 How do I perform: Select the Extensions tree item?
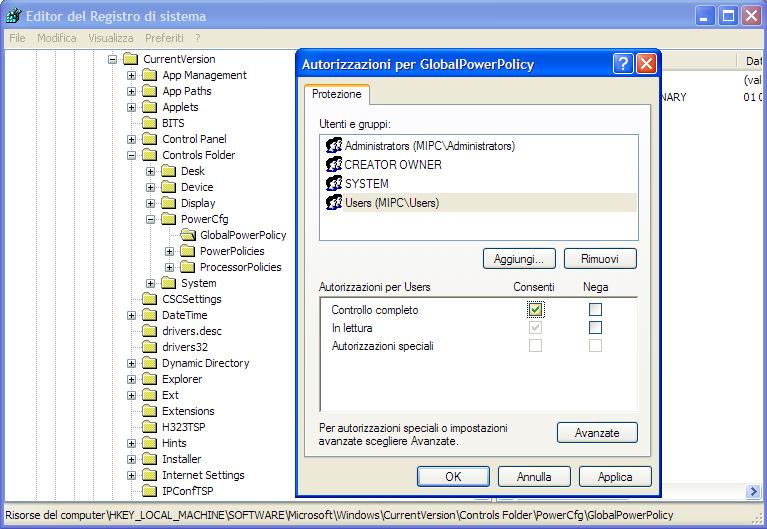(188, 411)
